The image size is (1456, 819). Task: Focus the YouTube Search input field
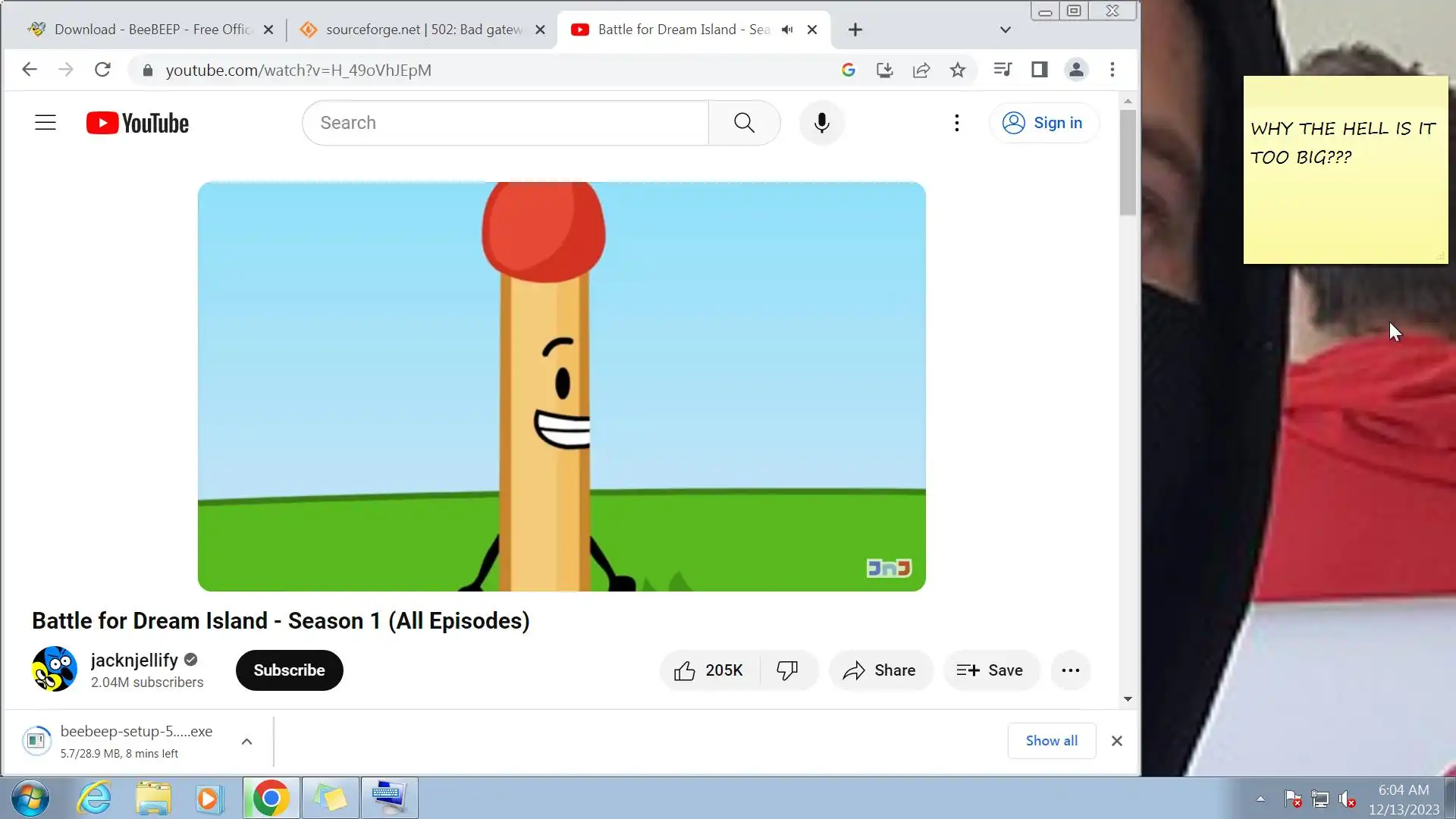pos(505,123)
